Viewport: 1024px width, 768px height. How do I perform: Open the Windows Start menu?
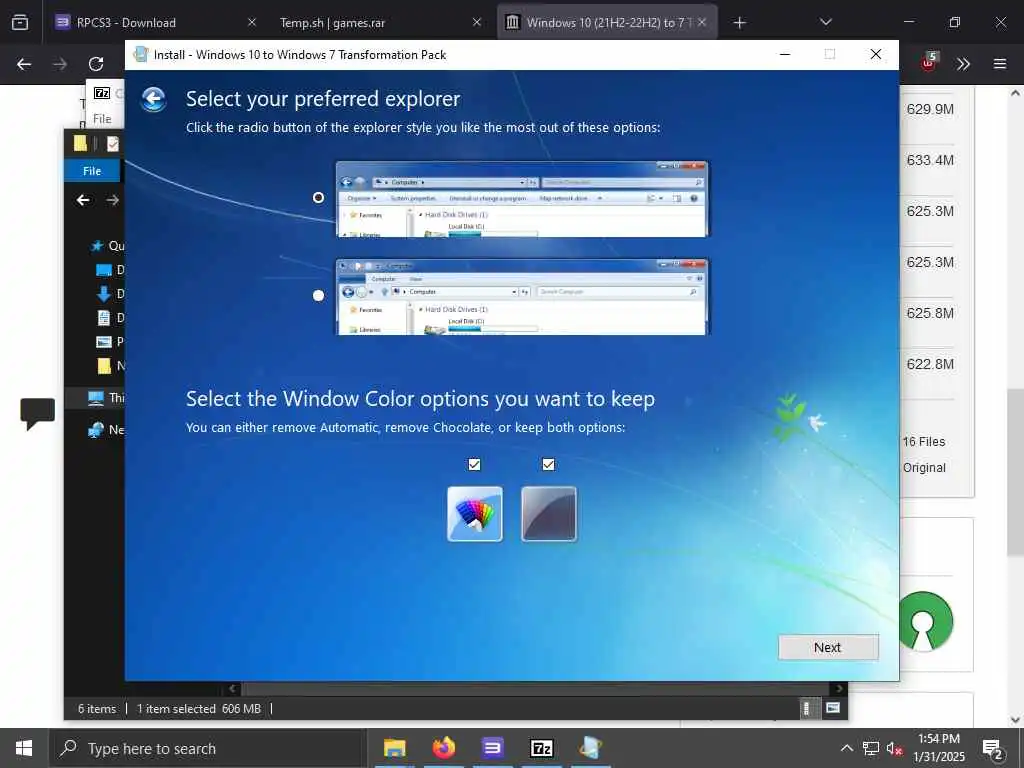(x=24, y=748)
